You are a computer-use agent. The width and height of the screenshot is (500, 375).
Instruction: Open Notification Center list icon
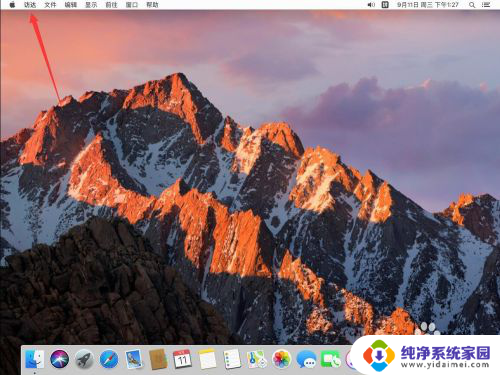point(486,5)
